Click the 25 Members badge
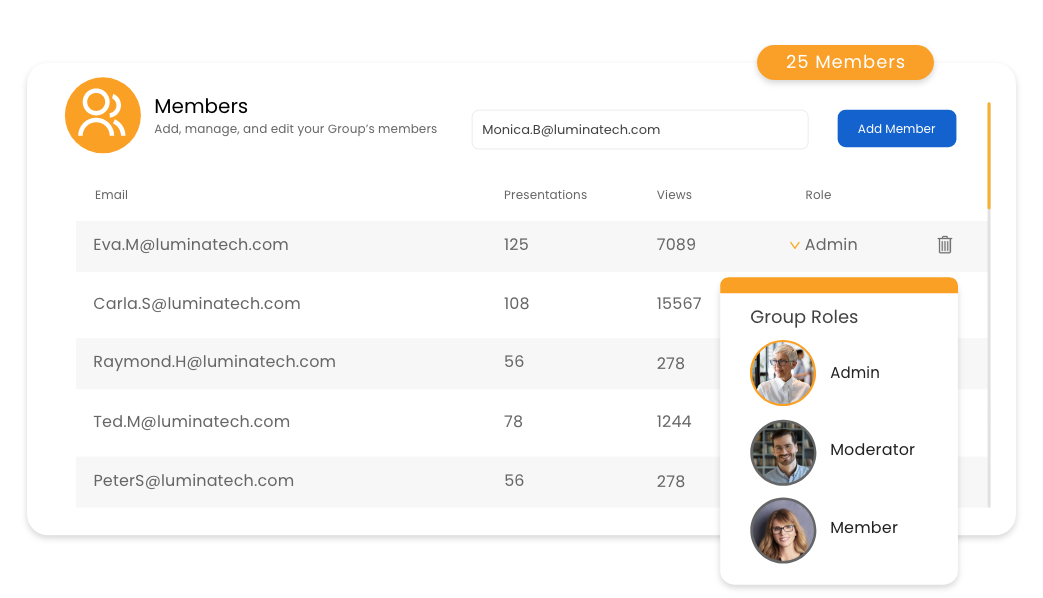The image size is (1043, 598). point(845,63)
